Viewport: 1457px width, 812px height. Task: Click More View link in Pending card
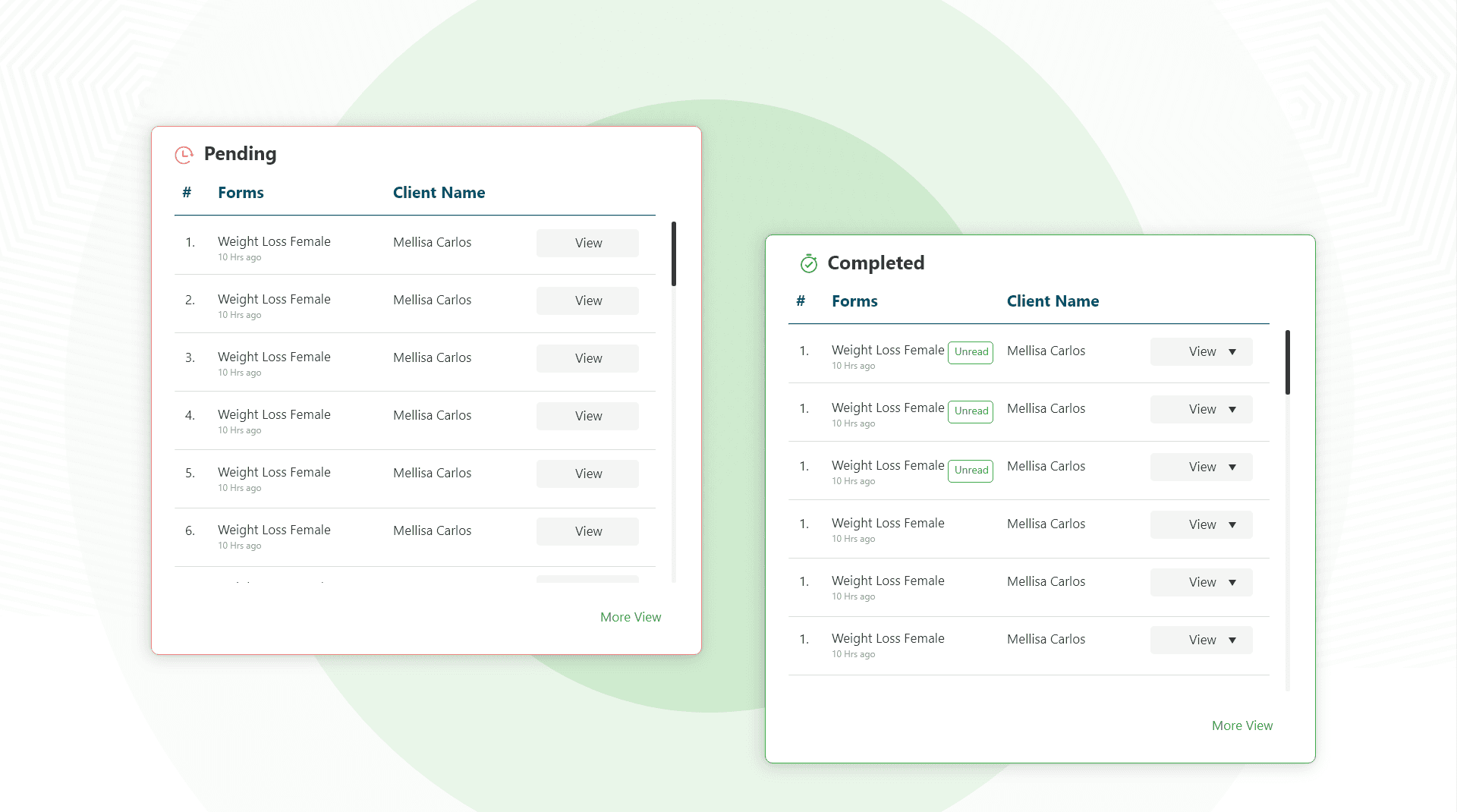pyautogui.click(x=631, y=617)
